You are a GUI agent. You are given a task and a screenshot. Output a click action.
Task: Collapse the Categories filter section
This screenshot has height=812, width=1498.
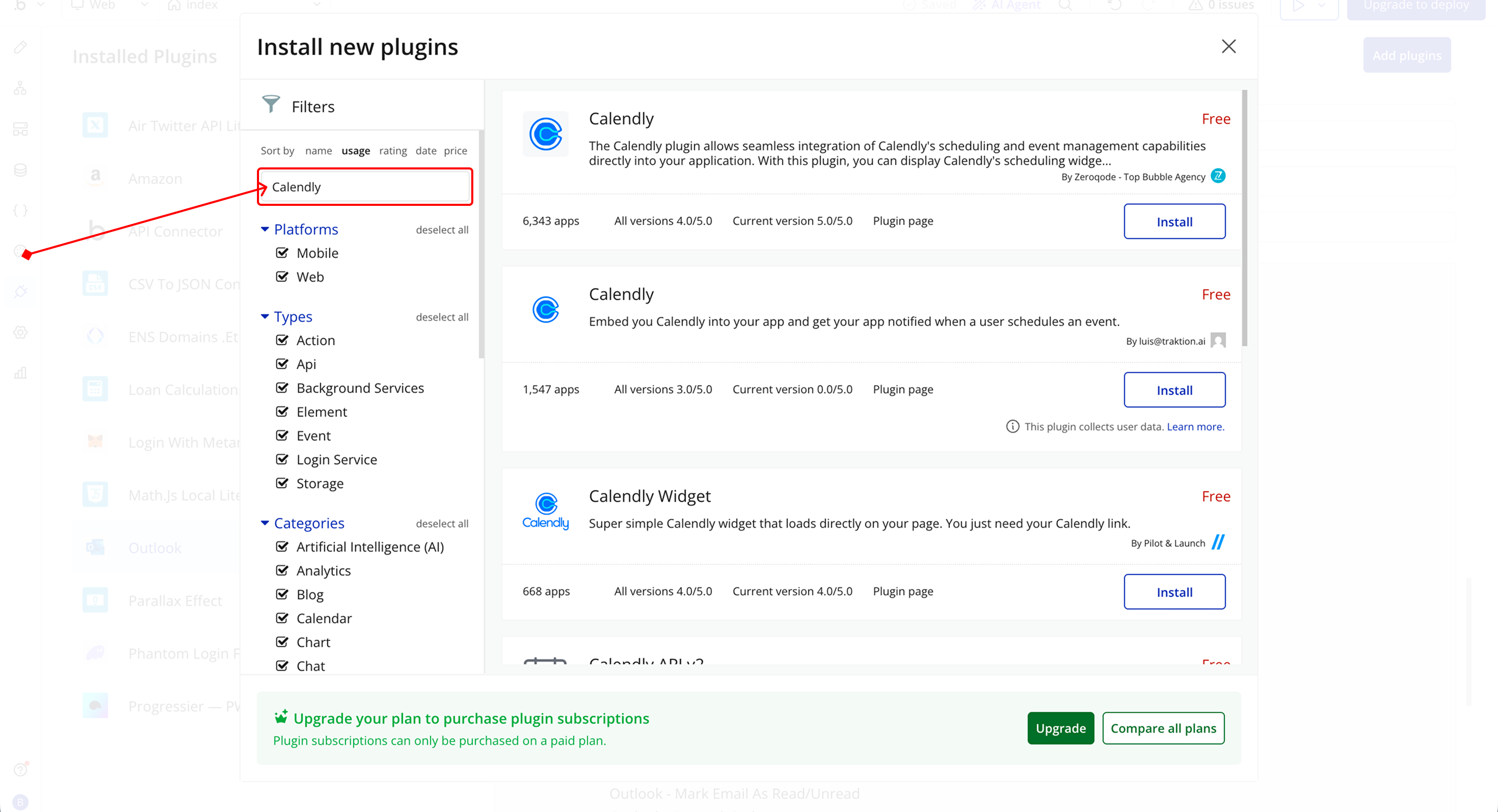coord(265,523)
